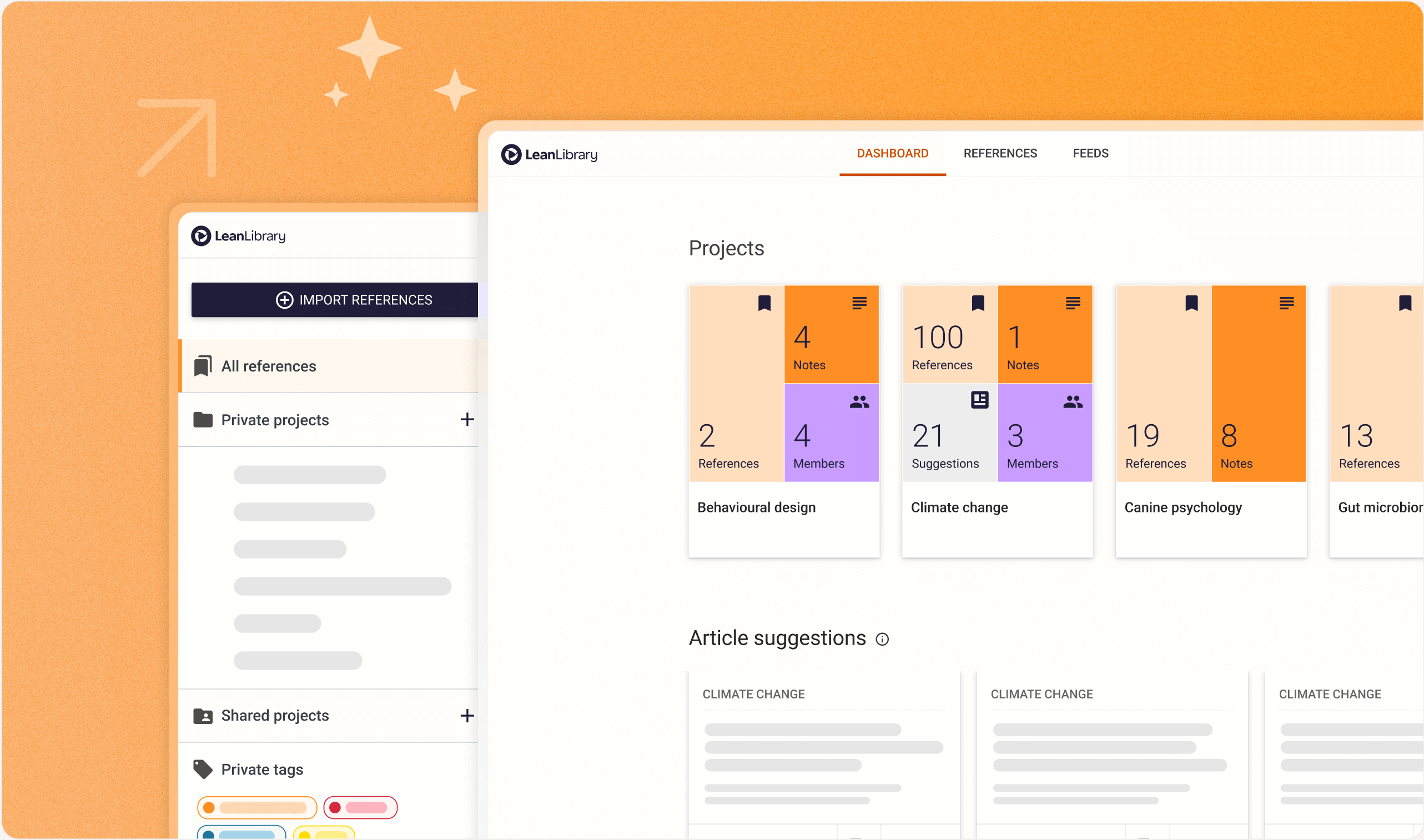
Task: Click members people icon on Behavioural design card
Action: tap(859, 402)
